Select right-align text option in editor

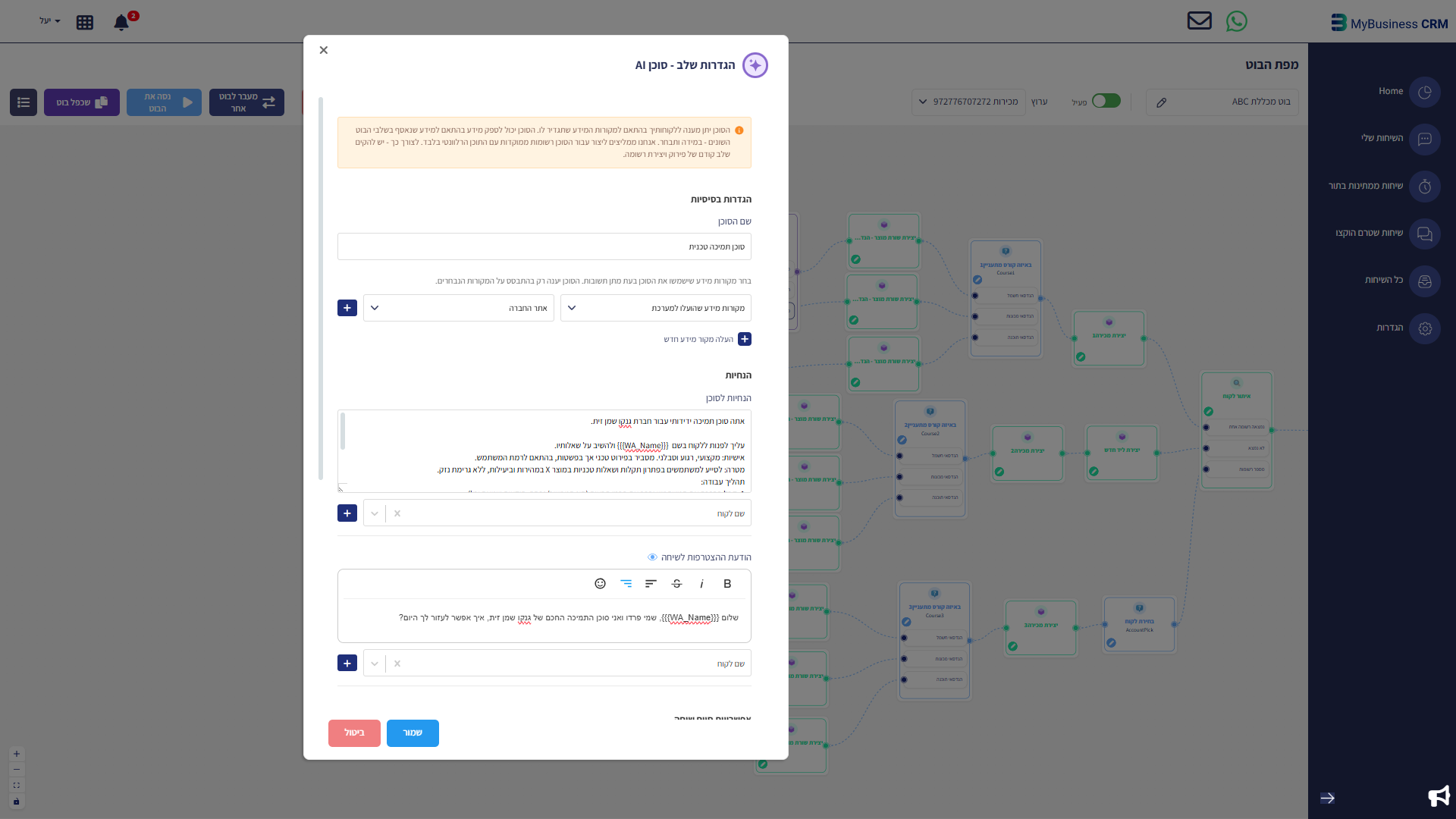point(626,584)
